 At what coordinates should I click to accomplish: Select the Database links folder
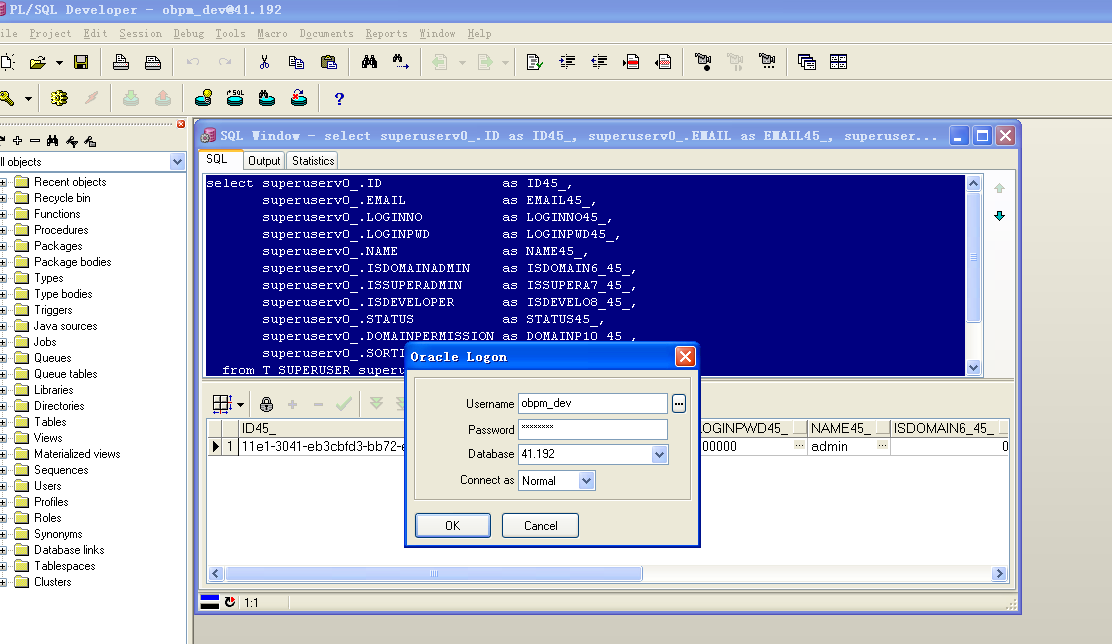pos(69,550)
